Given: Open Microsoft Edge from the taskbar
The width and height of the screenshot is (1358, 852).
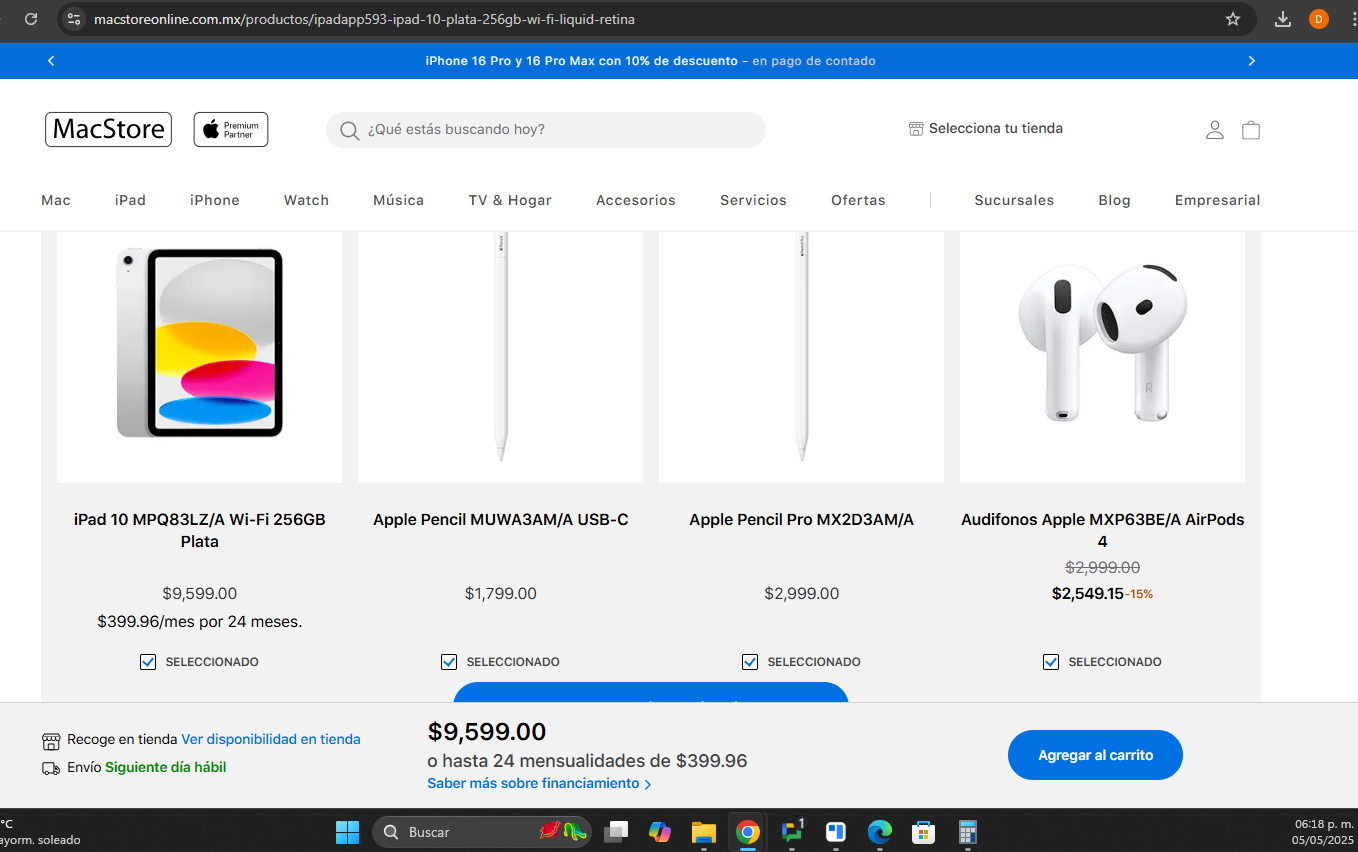Looking at the screenshot, I should coord(879,832).
